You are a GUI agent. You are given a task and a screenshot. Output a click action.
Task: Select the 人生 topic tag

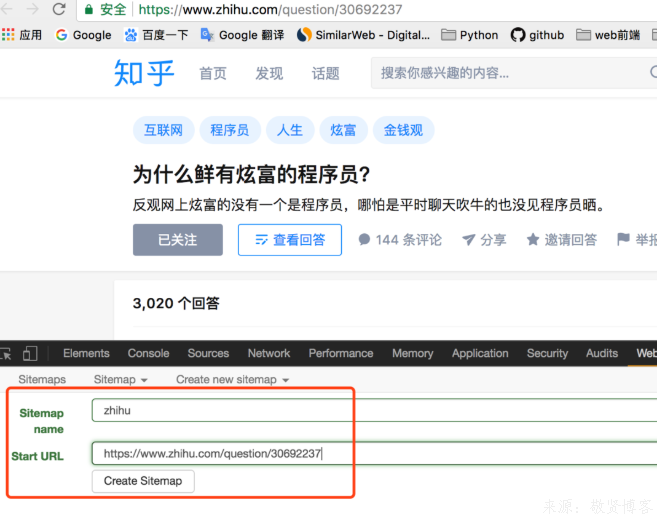coord(290,130)
